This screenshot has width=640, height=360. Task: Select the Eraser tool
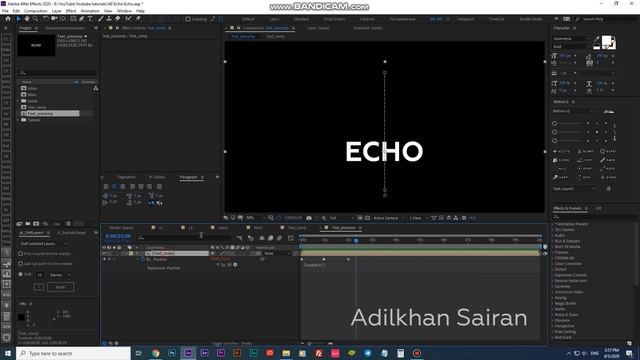118,19
